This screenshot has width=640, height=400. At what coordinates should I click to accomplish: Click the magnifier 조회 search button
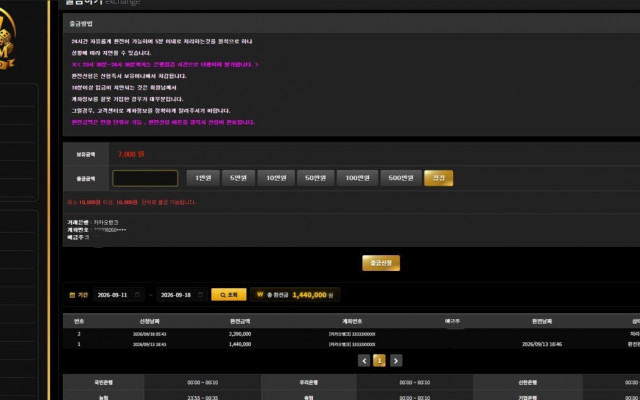click(229, 295)
